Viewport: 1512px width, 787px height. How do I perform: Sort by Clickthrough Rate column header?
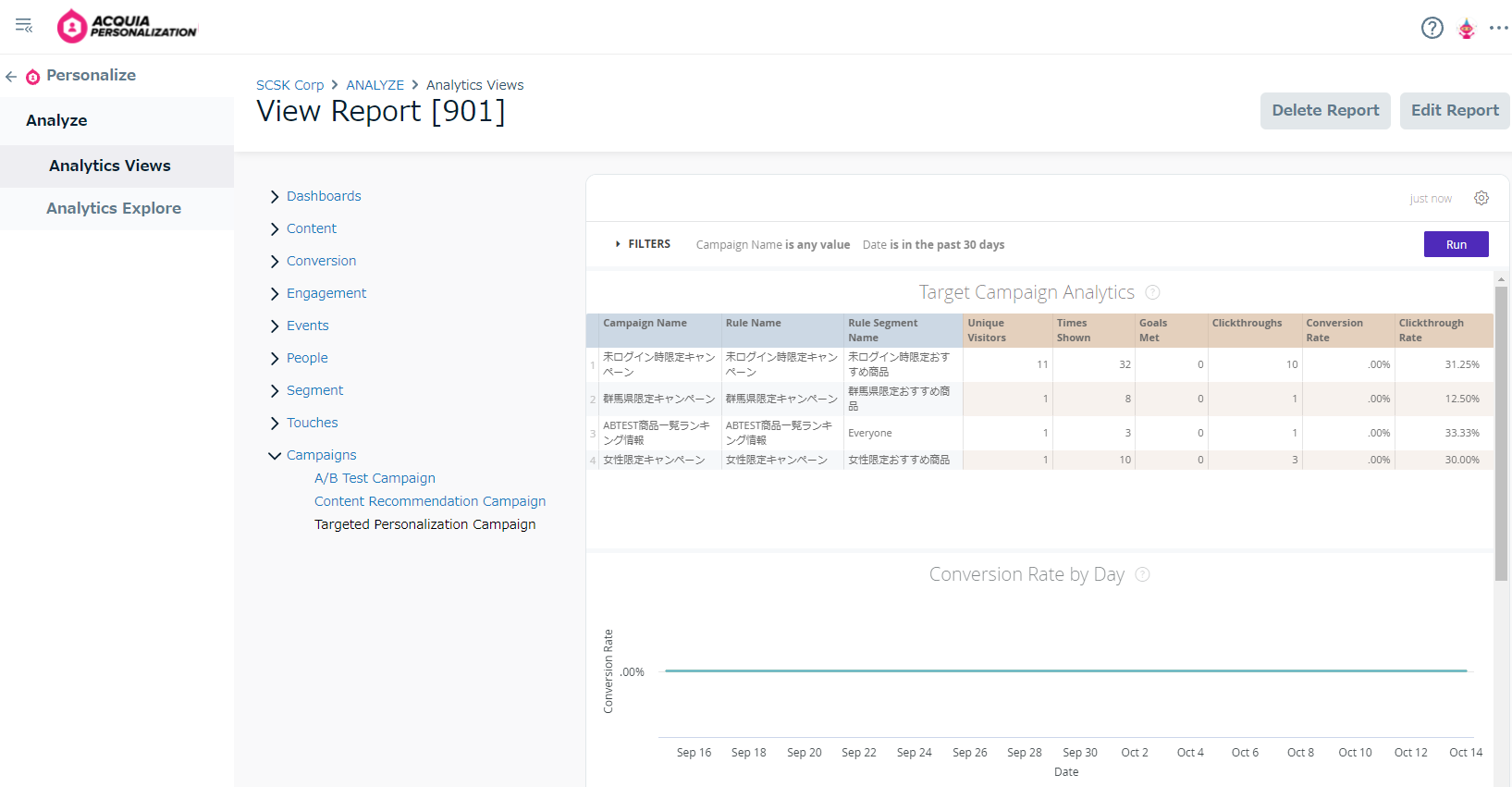click(x=1444, y=330)
